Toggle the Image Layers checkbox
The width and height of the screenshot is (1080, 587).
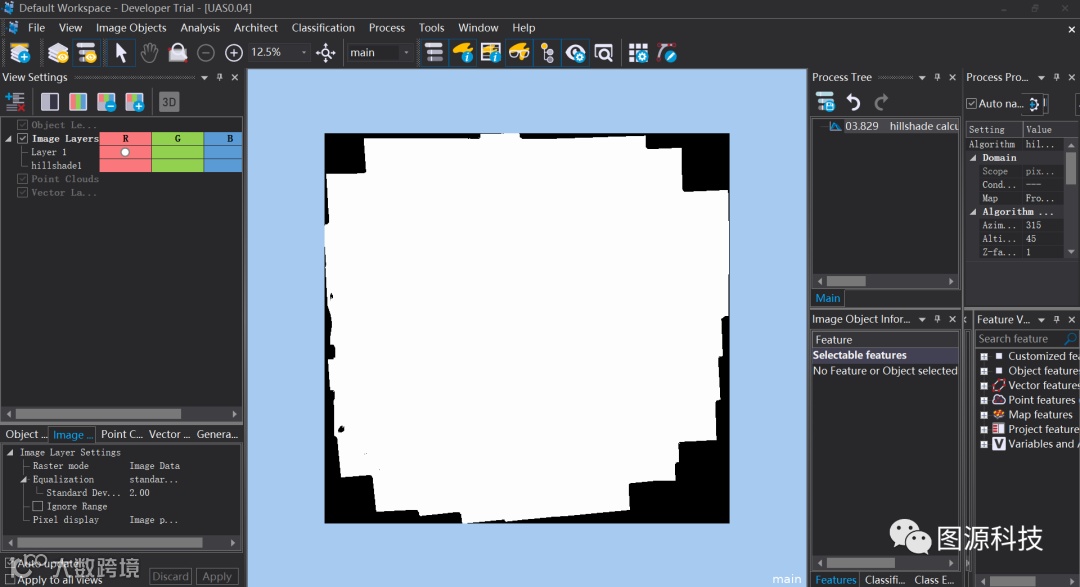tap(23, 138)
